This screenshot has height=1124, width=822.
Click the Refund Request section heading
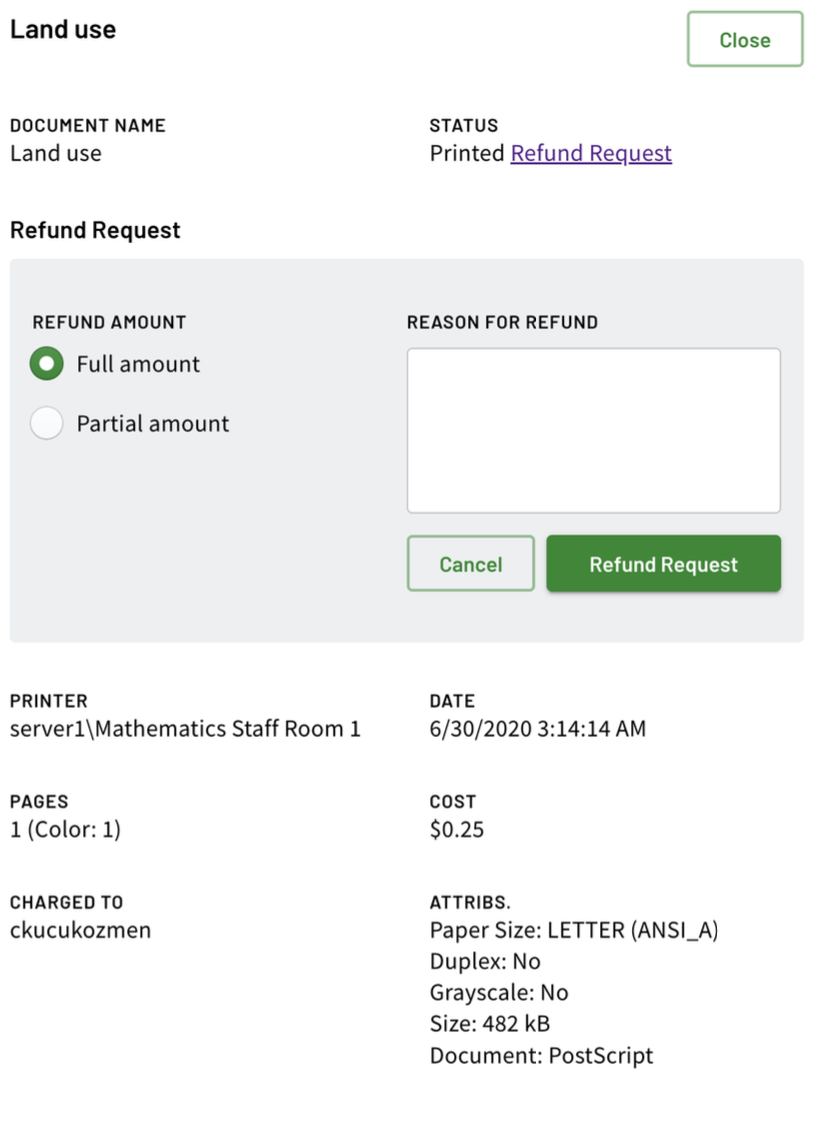pyautogui.click(x=95, y=230)
